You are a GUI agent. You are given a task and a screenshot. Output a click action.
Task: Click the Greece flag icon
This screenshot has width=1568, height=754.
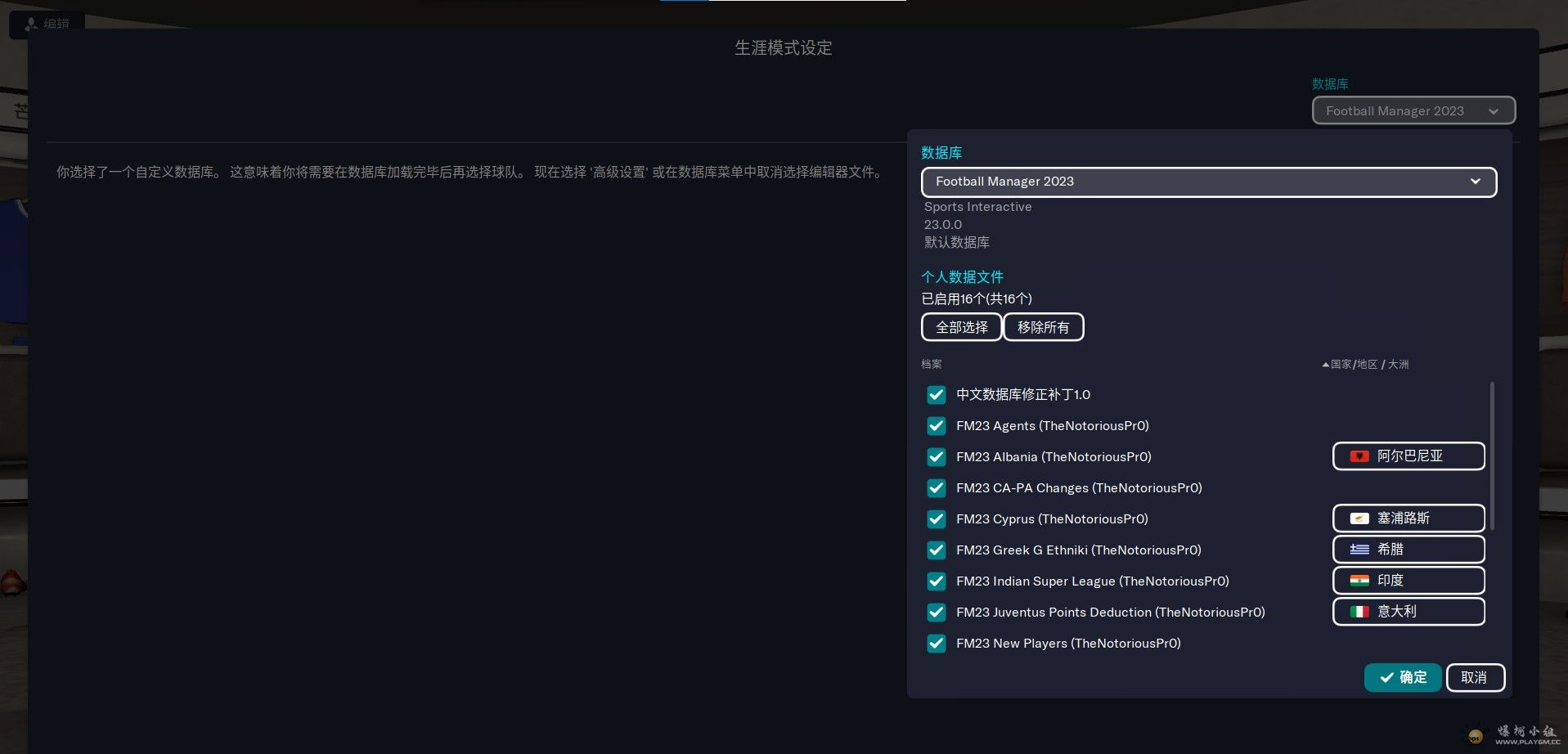pos(1359,550)
